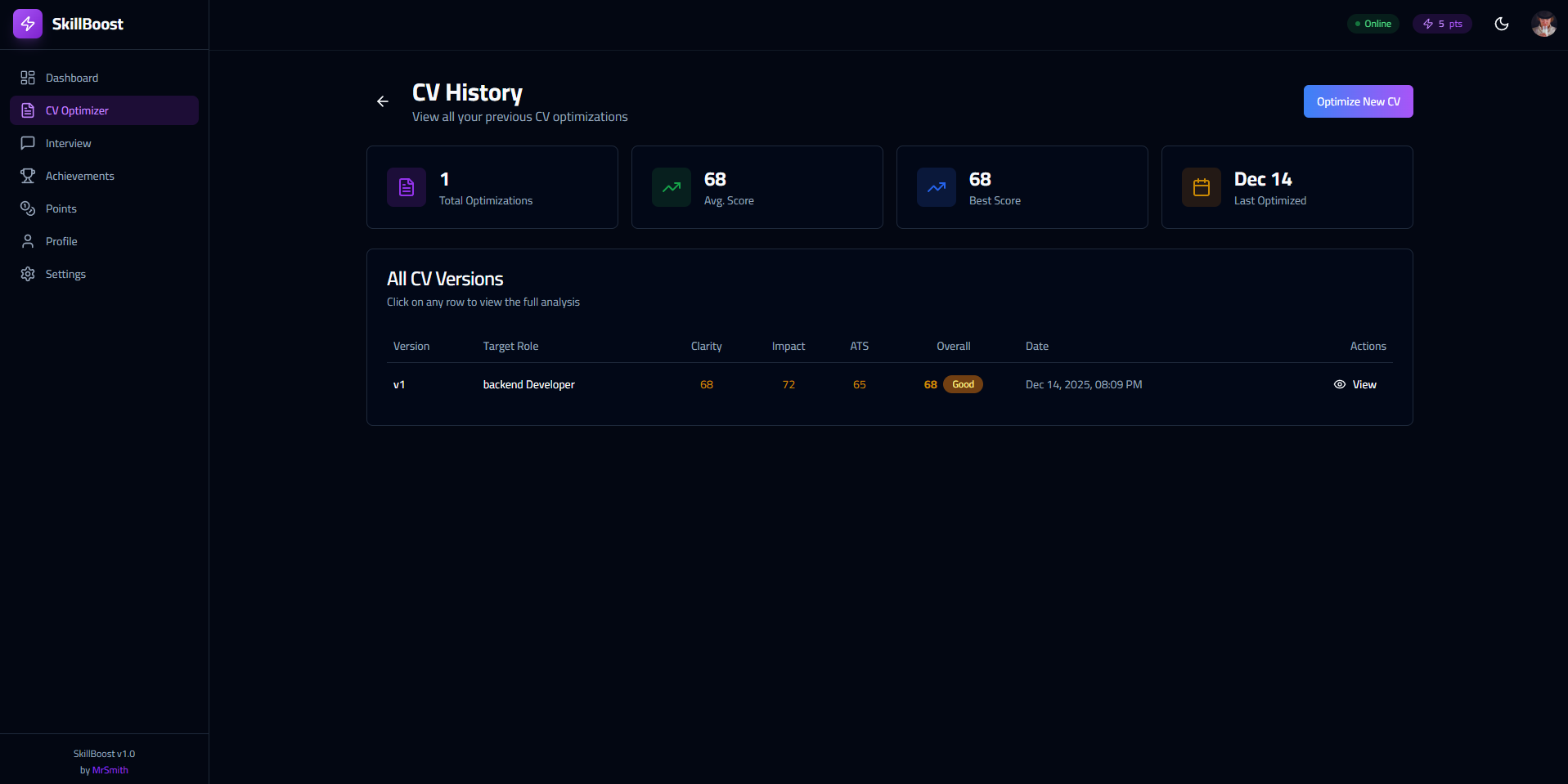Open the Profile page

[61, 241]
